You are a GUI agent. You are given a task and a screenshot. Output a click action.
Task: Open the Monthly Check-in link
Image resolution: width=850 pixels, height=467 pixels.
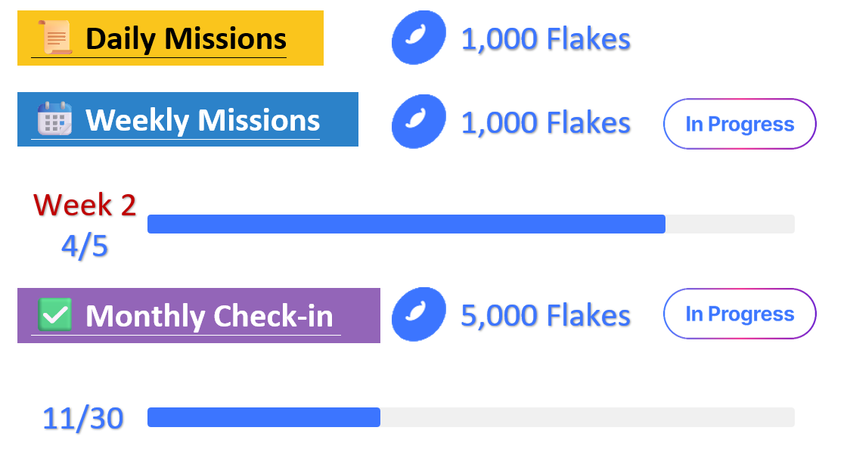pyautogui.click(x=209, y=316)
